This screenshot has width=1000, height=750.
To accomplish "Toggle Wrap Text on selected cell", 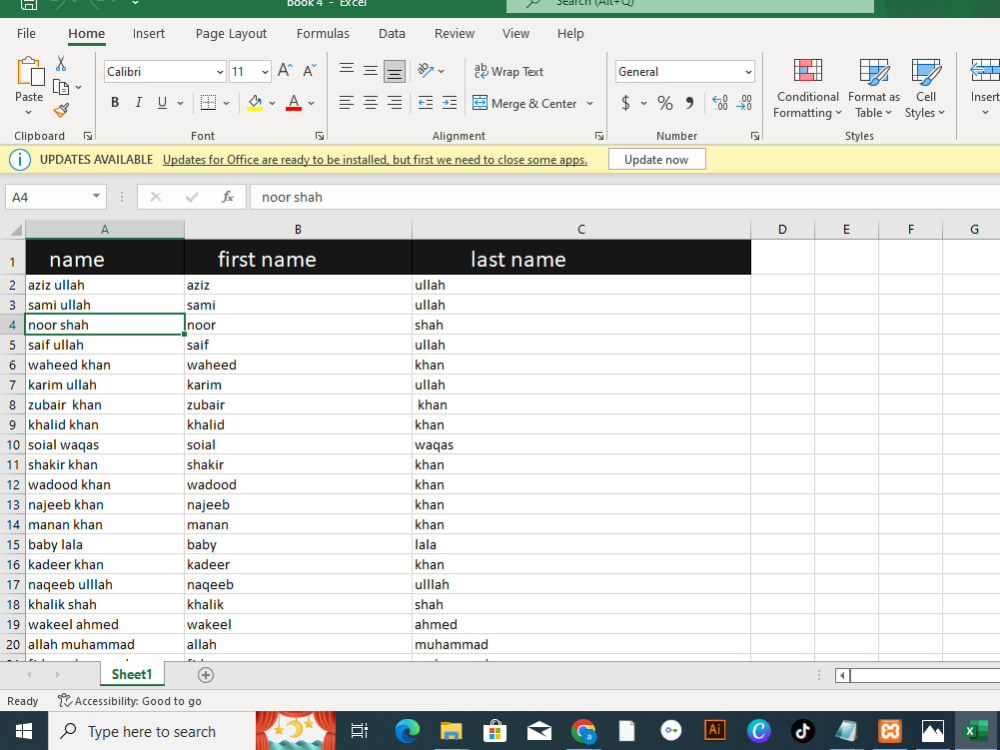I will (x=508, y=71).
